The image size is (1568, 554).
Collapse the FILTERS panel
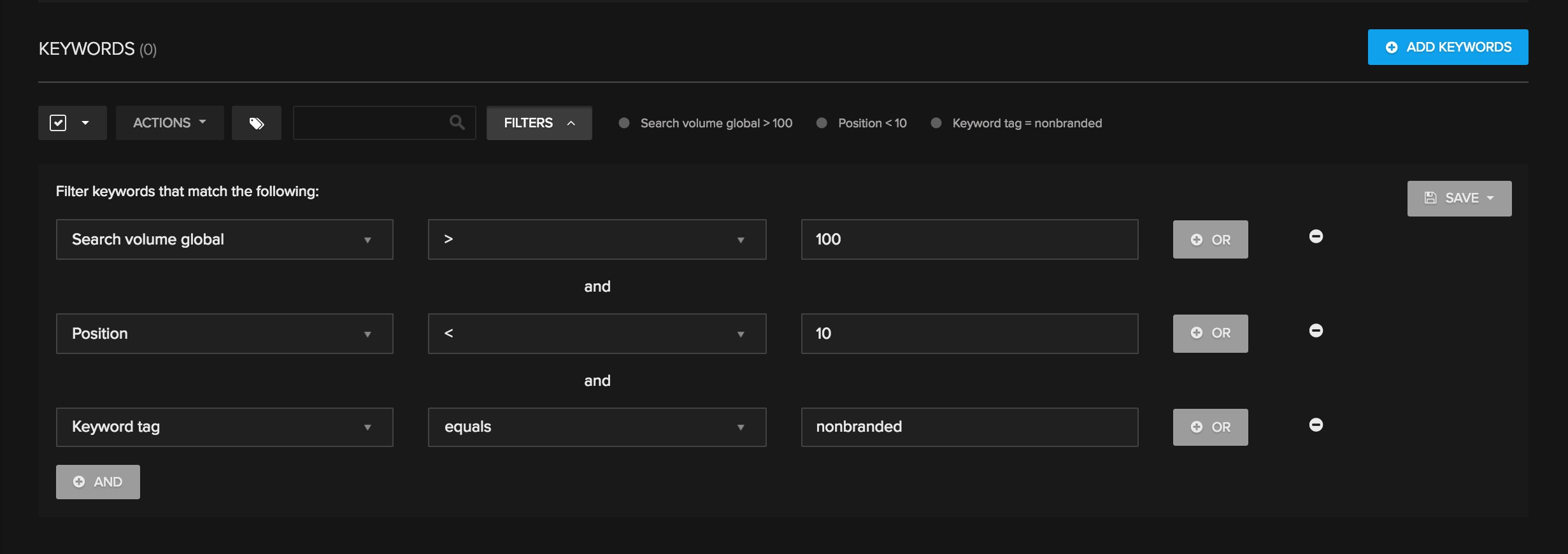point(539,123)
